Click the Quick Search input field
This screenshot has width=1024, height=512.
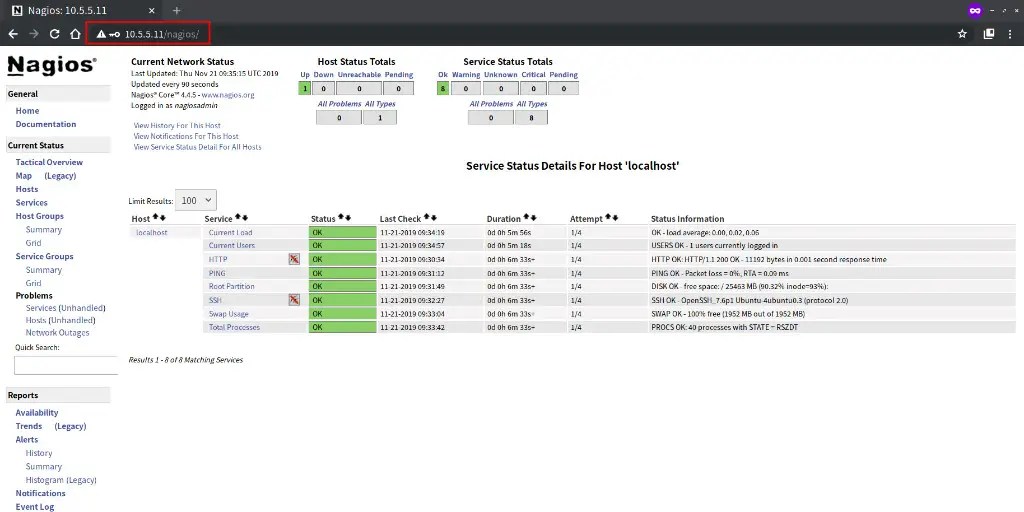tap(66, 366)
